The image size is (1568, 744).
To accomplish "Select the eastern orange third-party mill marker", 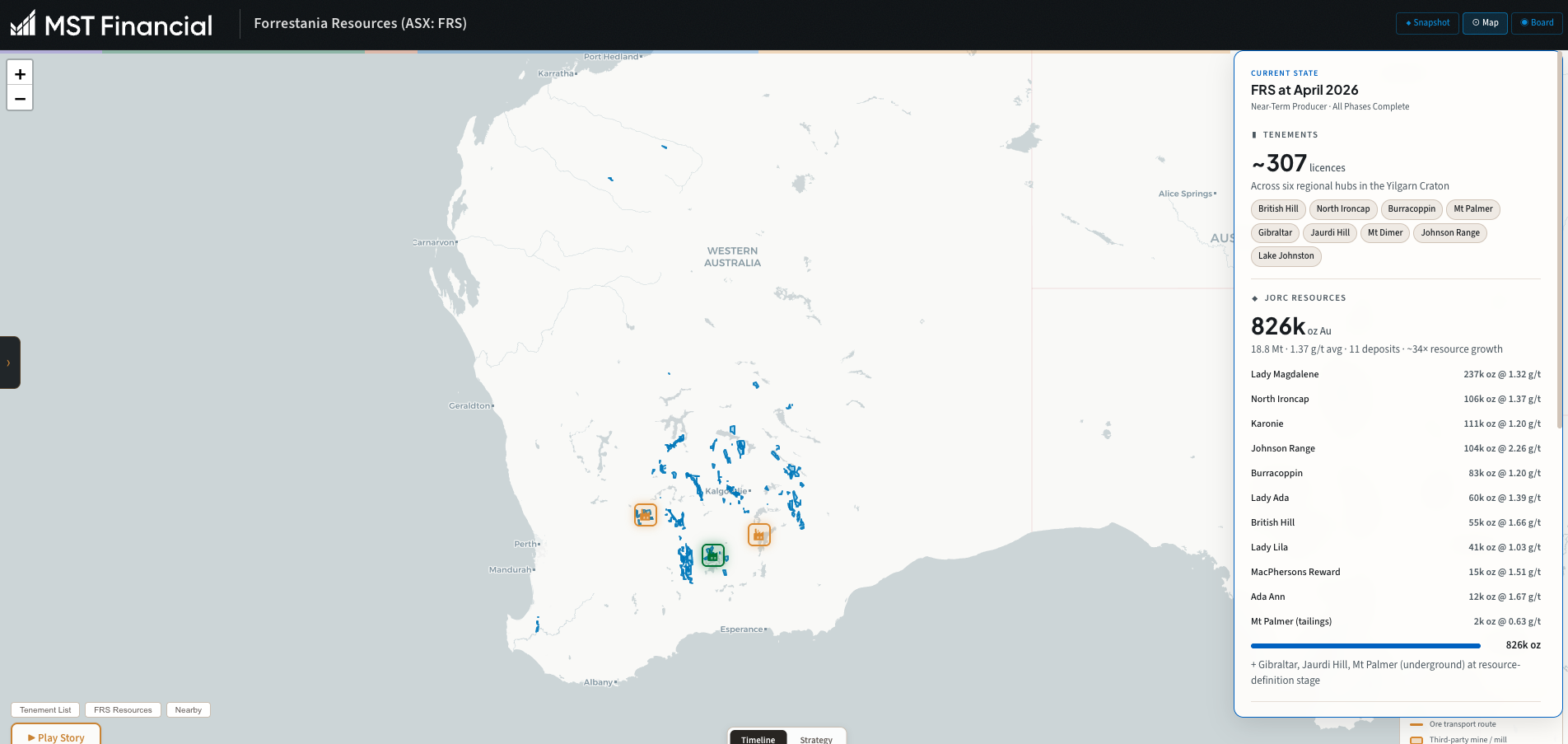I will click(759, 535).
